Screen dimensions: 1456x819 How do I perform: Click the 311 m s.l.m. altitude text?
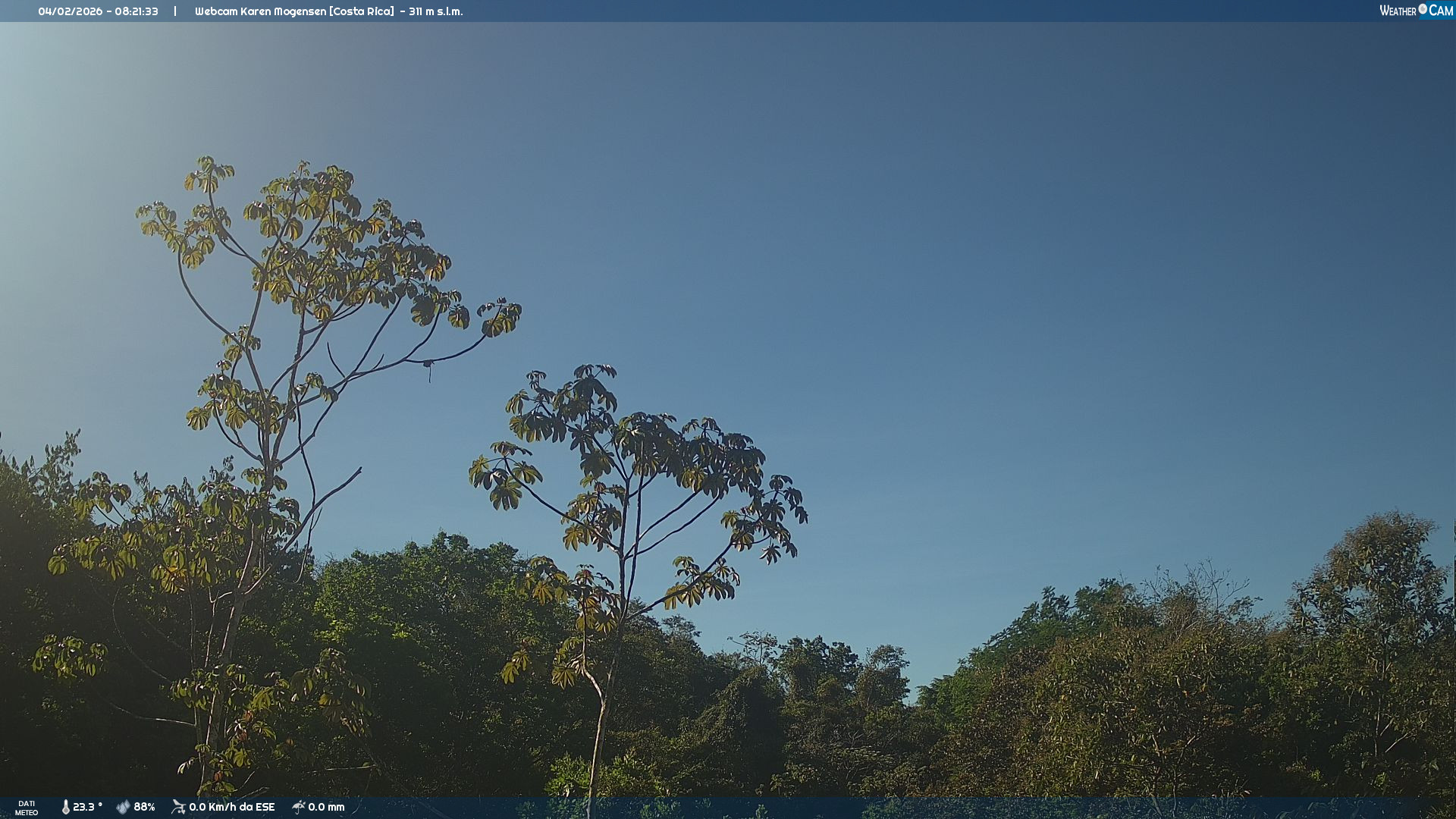click(x=435, y=11)
